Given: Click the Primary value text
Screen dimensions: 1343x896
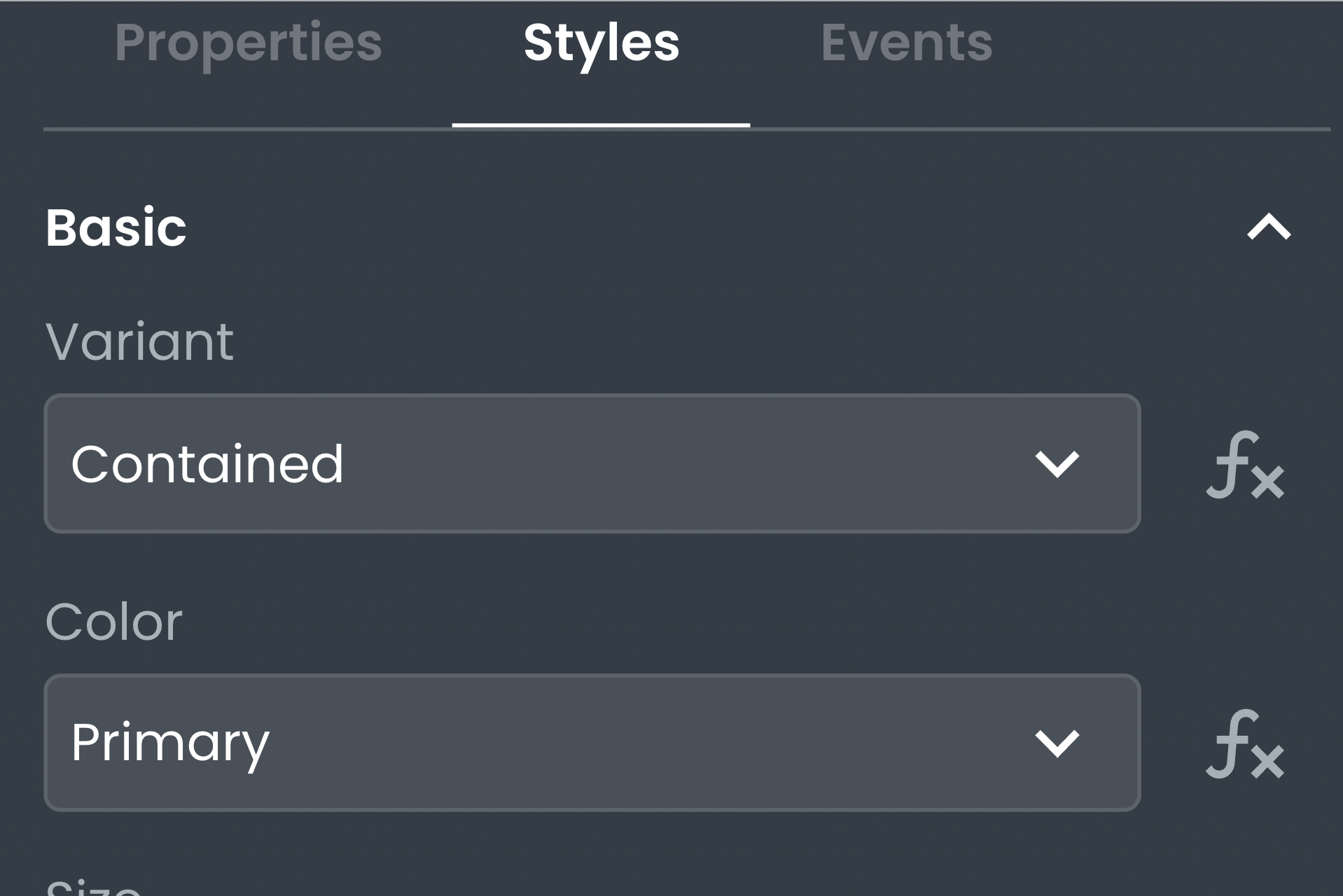Looking at the screenshot, I should (x=170, y=743).
